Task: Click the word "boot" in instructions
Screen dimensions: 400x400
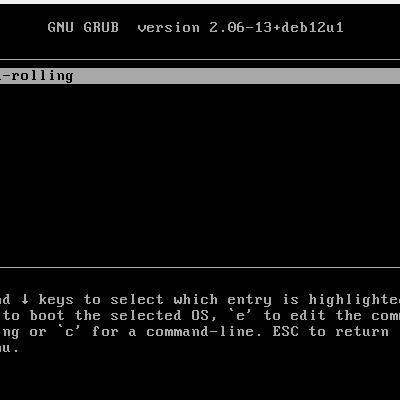Action: tap(47, 315)
